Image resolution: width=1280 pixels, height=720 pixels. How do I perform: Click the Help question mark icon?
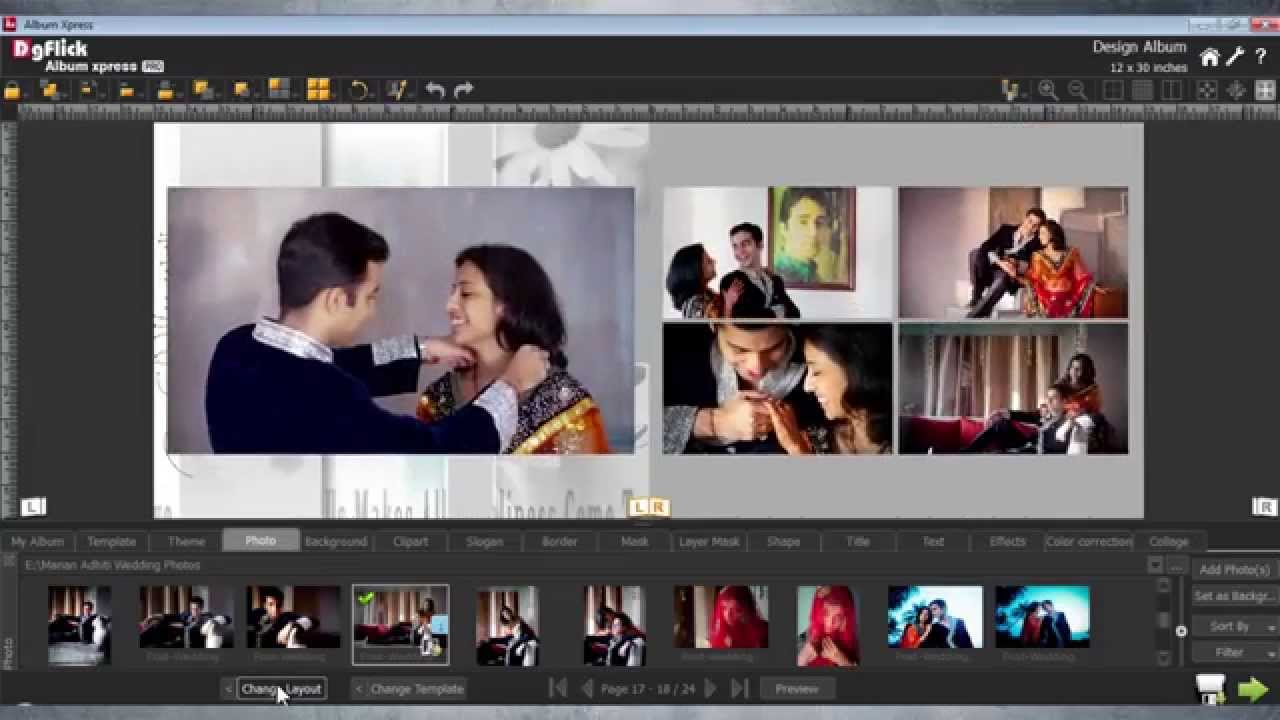pos(1259,57)
